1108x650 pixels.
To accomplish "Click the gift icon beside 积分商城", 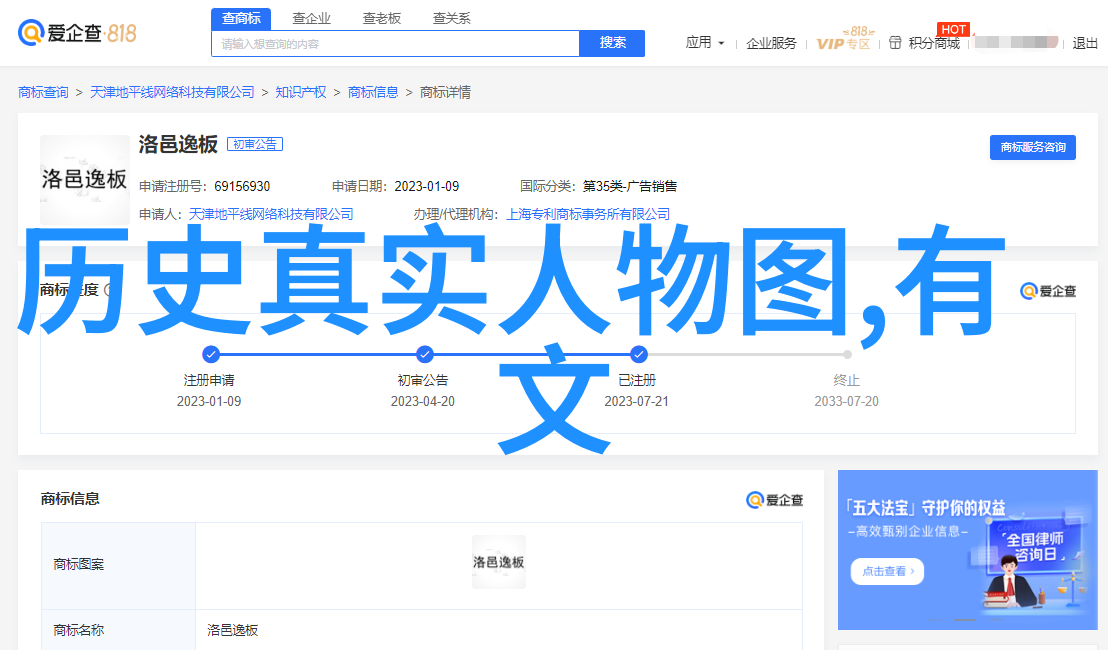I will pos(895,43).
